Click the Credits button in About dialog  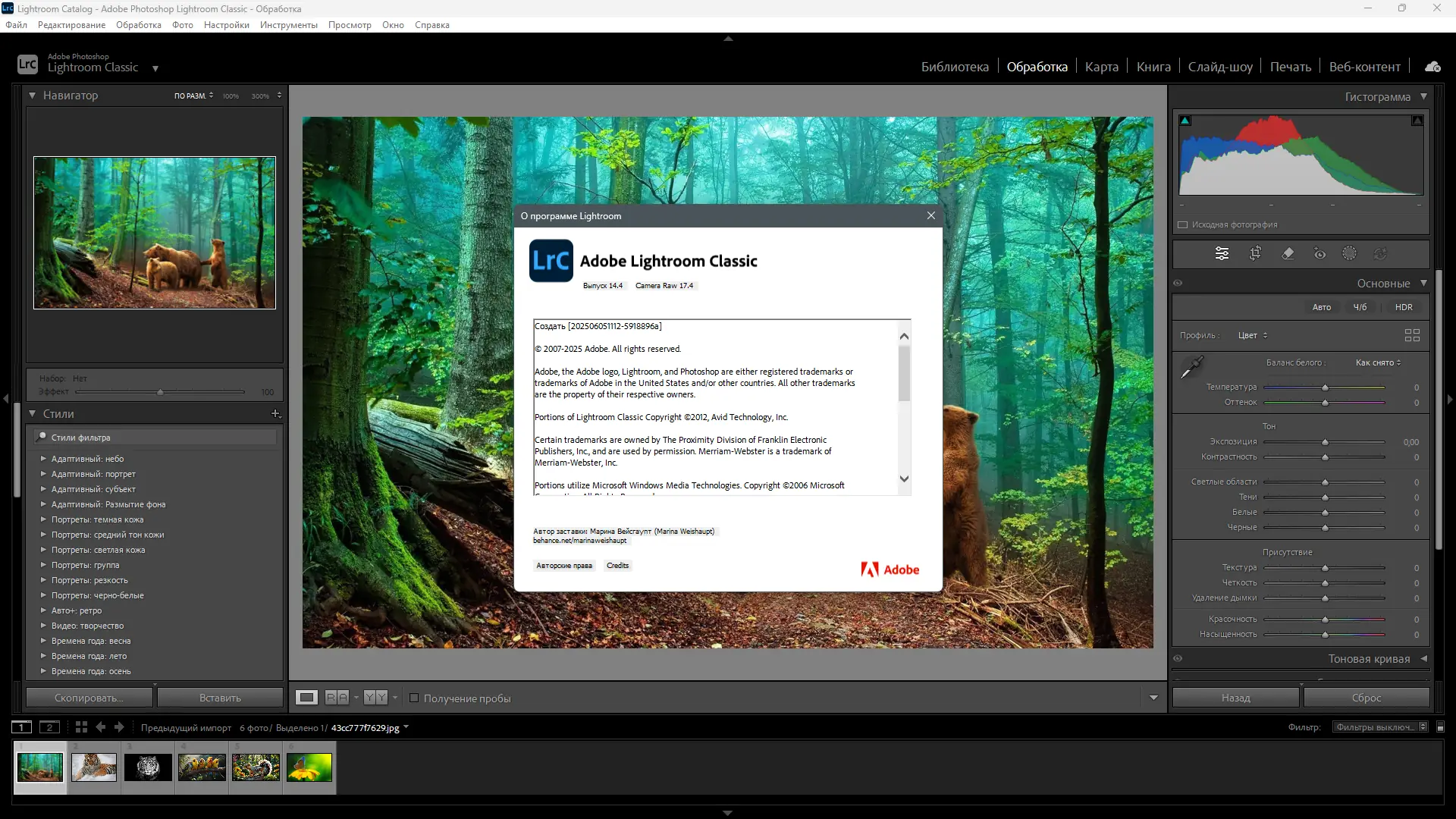[x=617, y=565]
